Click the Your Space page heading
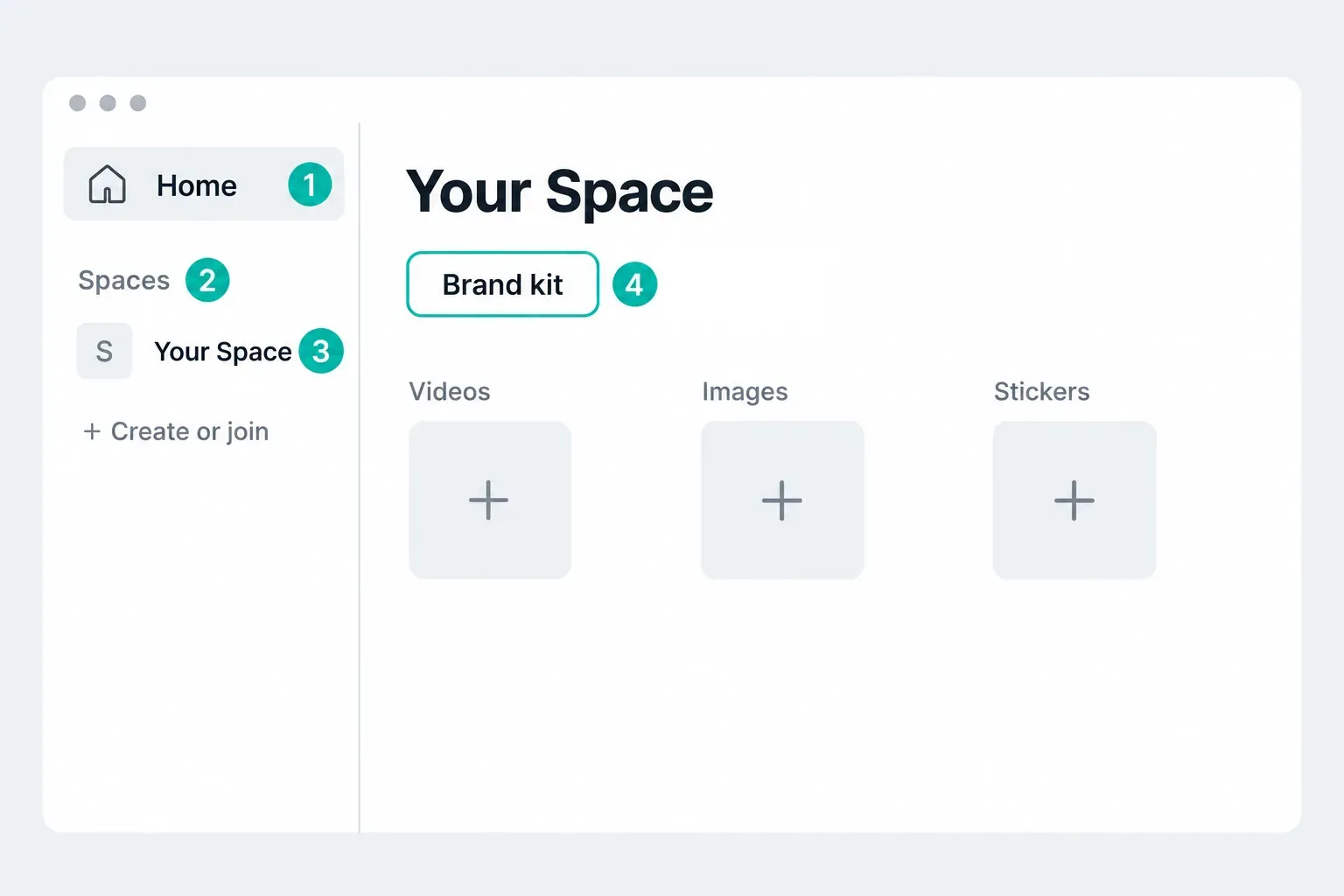Image resolution: width=1344 pixels, height=896 pixels. (560, 192)
